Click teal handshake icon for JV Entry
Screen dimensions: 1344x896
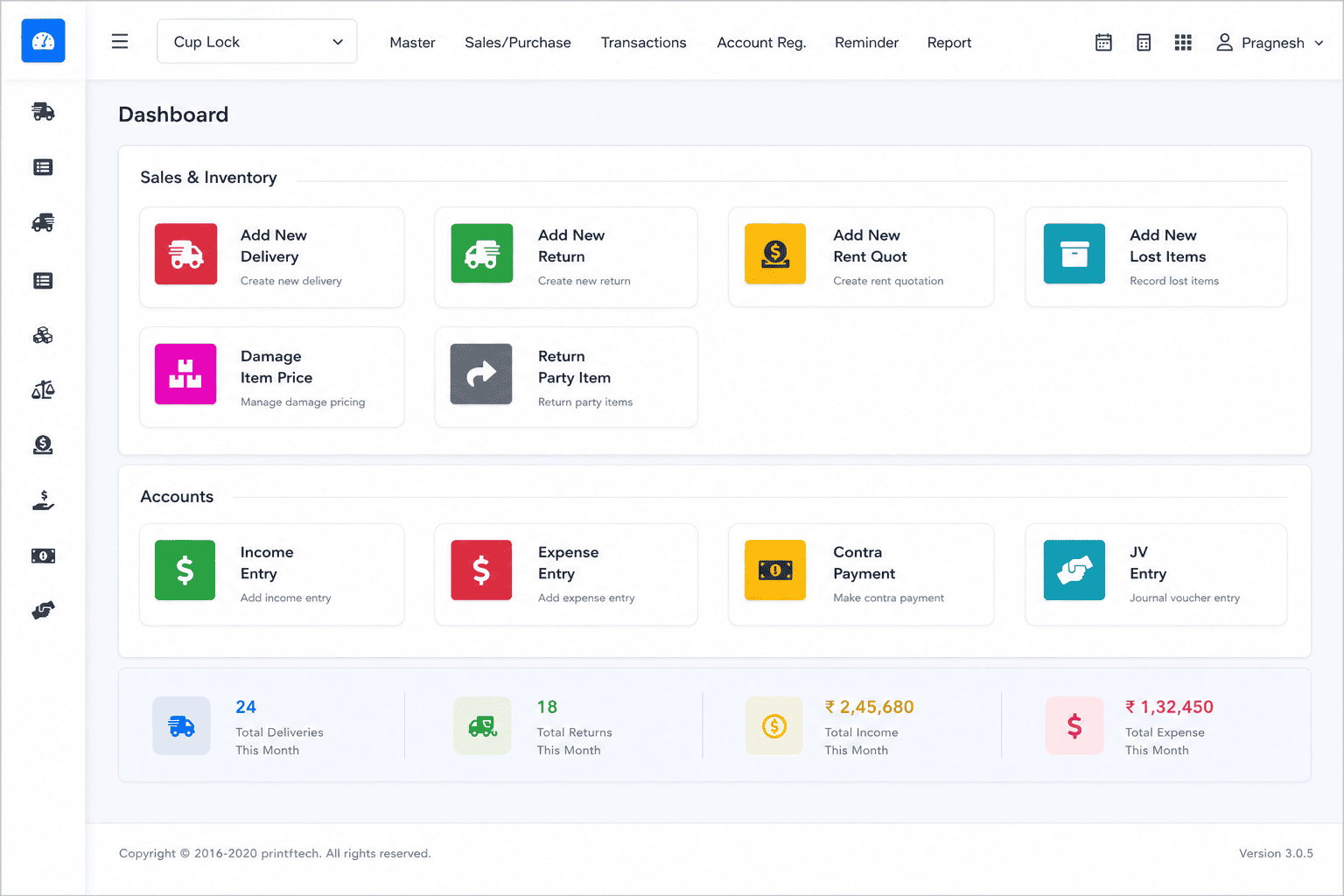(x=1074, y=570)
